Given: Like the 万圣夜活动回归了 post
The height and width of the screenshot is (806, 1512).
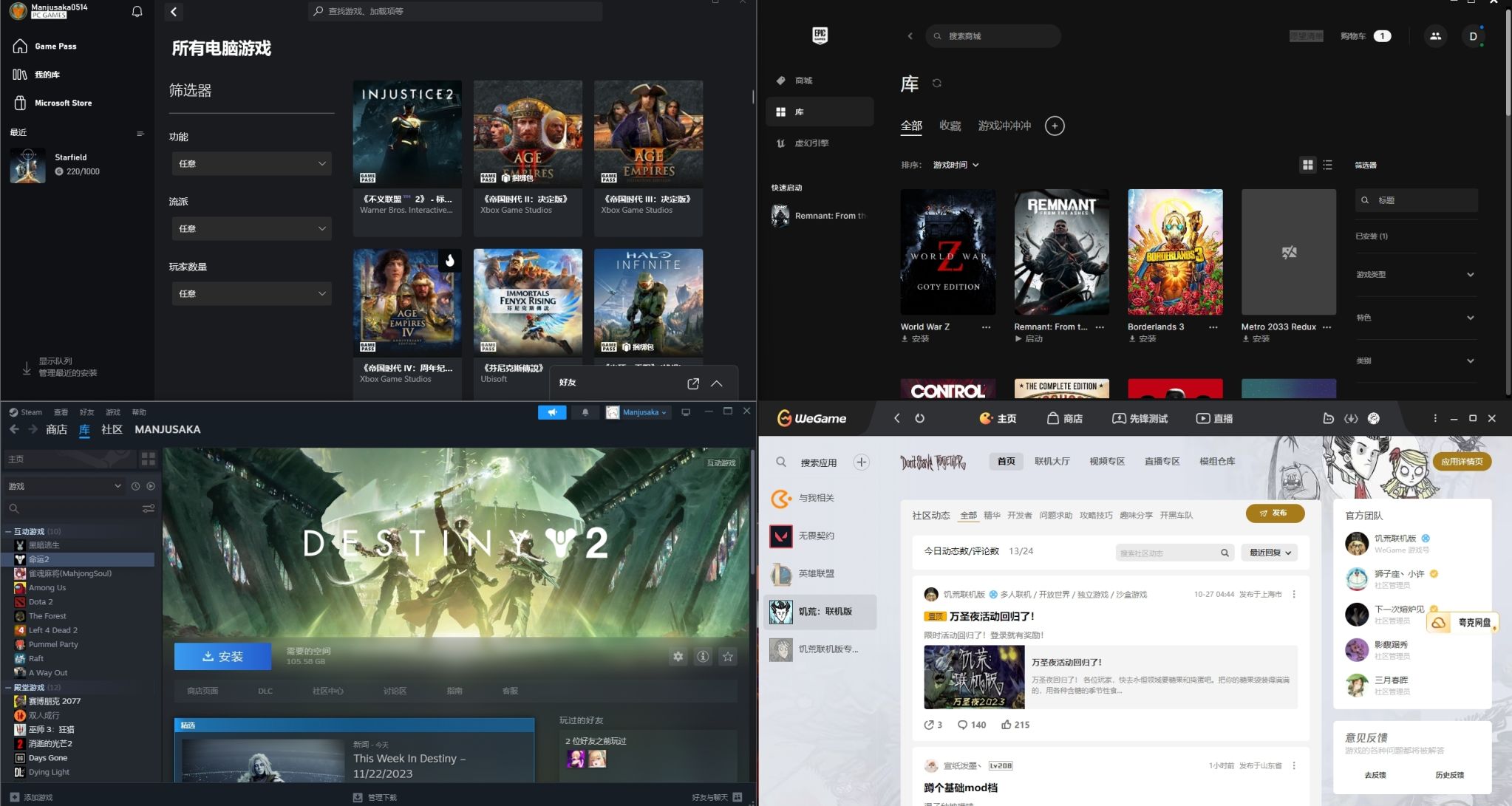Looking at the screenshot, I should pos(1015,725).
